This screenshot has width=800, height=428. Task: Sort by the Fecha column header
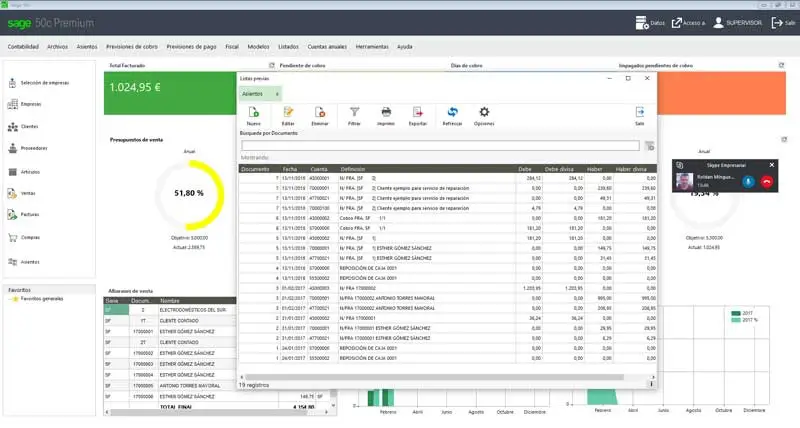click(293, 169)
